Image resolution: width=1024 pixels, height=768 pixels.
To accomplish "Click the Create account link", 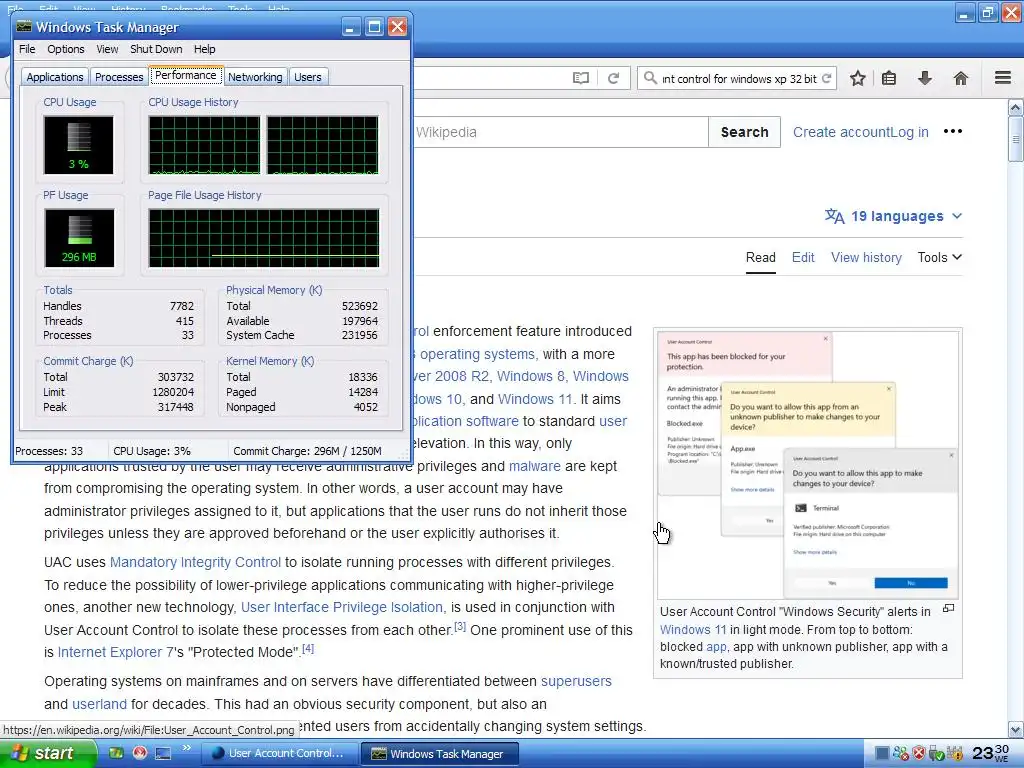I will coord(840,132).
